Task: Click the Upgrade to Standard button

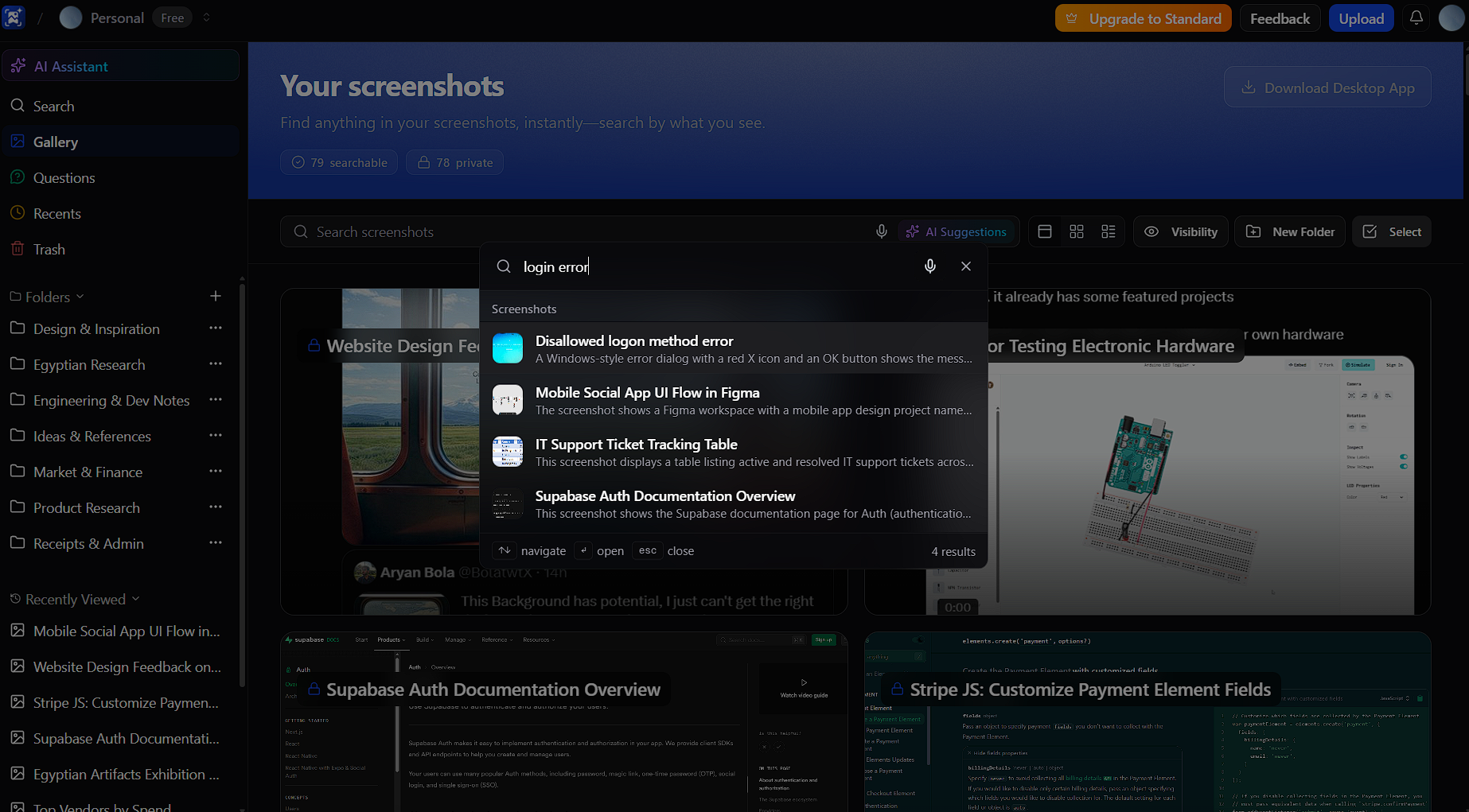Action: point(1143,17)
